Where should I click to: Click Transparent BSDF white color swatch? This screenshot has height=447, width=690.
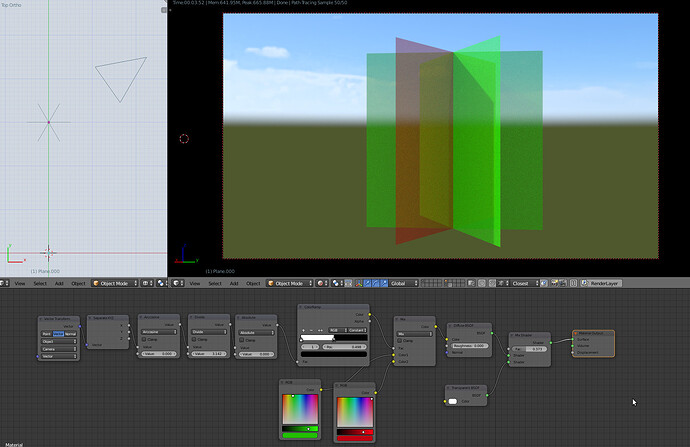[452, 401]
